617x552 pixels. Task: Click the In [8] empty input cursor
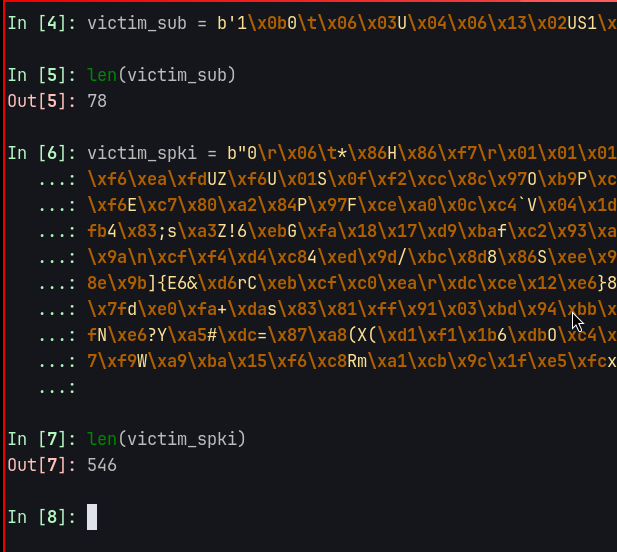92,516
